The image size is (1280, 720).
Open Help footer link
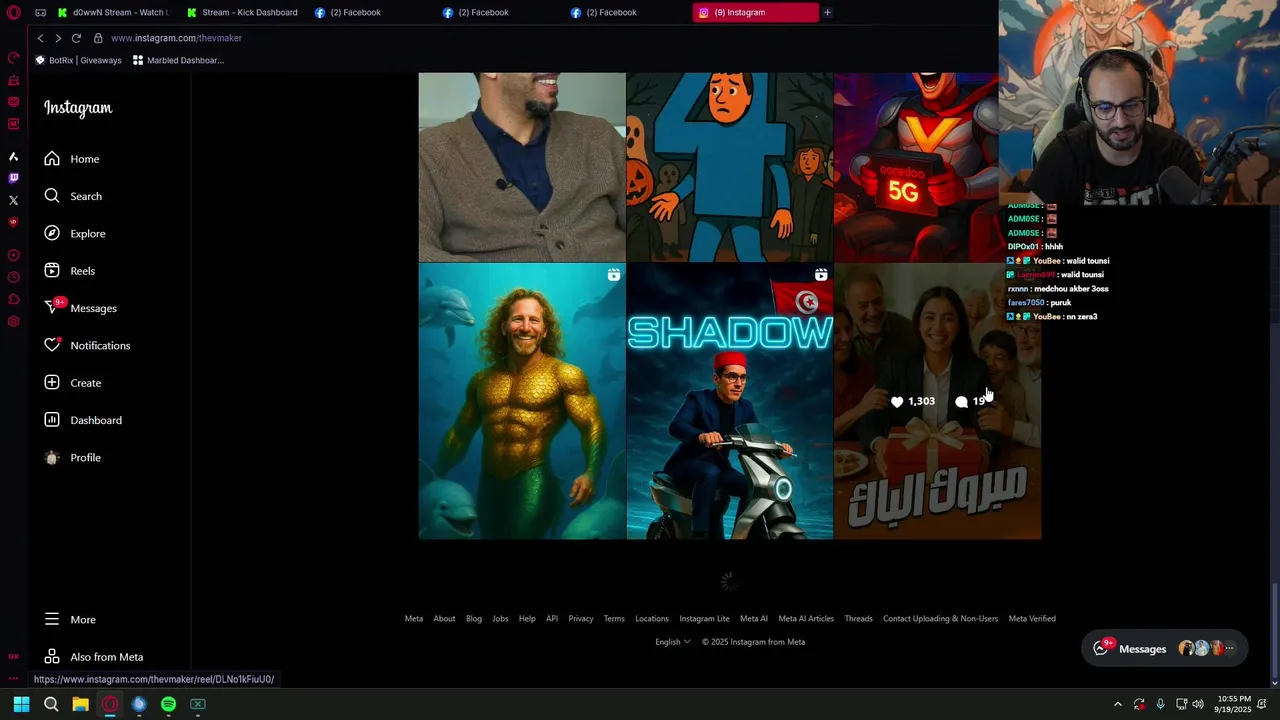pyautogui.click(x=527, y=618)
